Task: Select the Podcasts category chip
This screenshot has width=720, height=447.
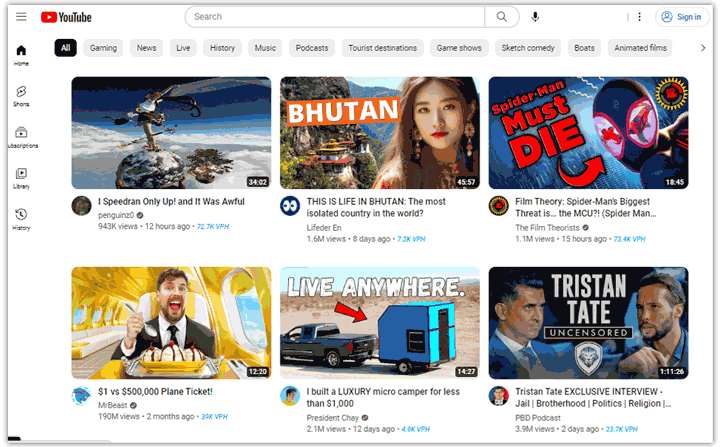Action: [312, 48]
